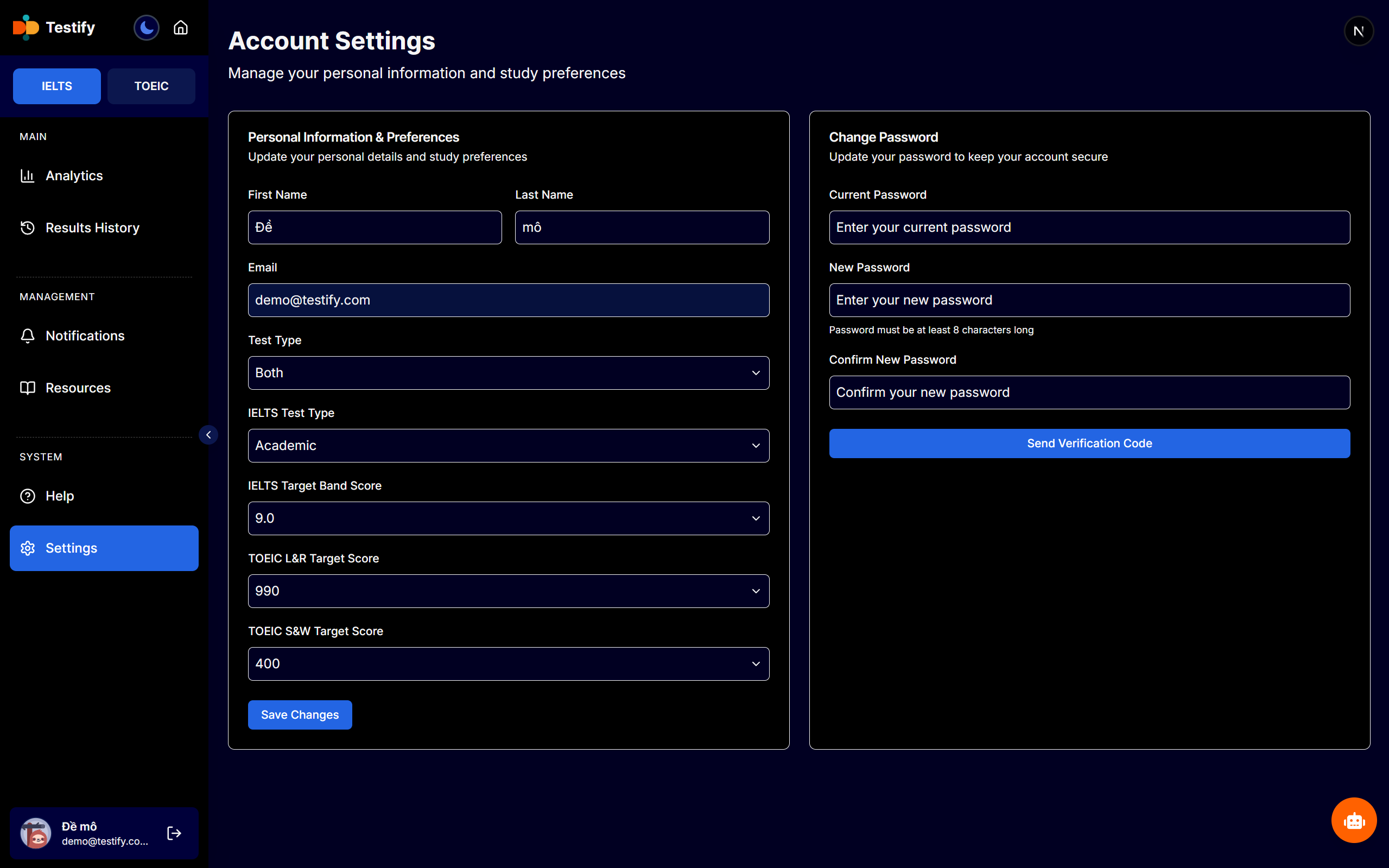
Task: Switch to the IELTS tab
Action: click(x=57, y=86)
